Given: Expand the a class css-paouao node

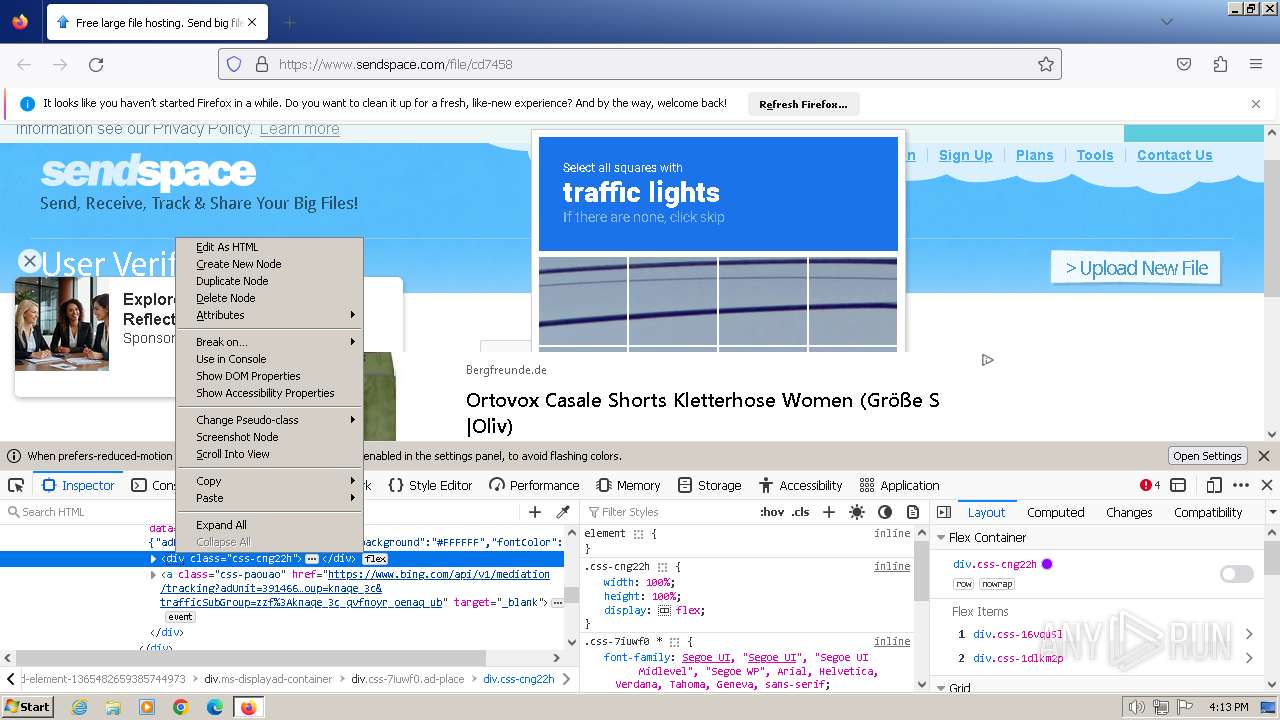Looking at the screenshot, I should tap(153, 575).
